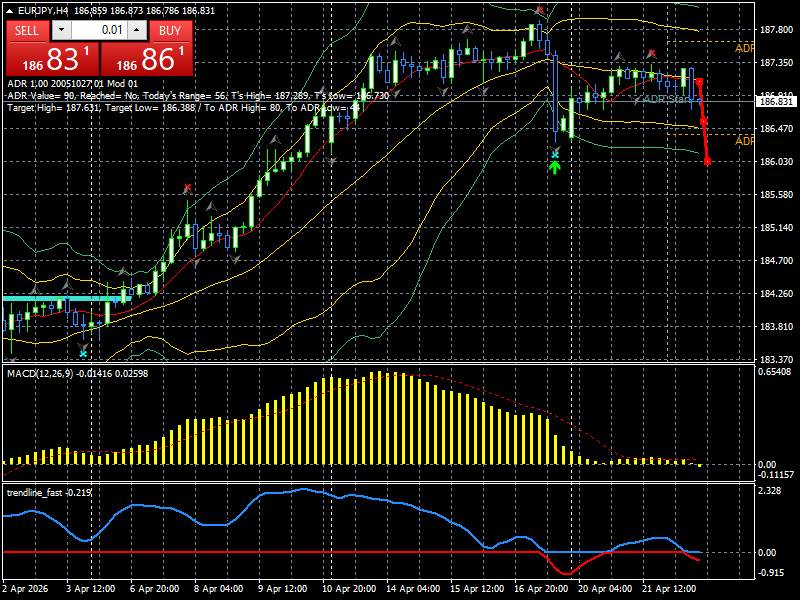Sell at the 186.83 bid price tile
Viewport: 800px width, 600px height.
(52, 59)
